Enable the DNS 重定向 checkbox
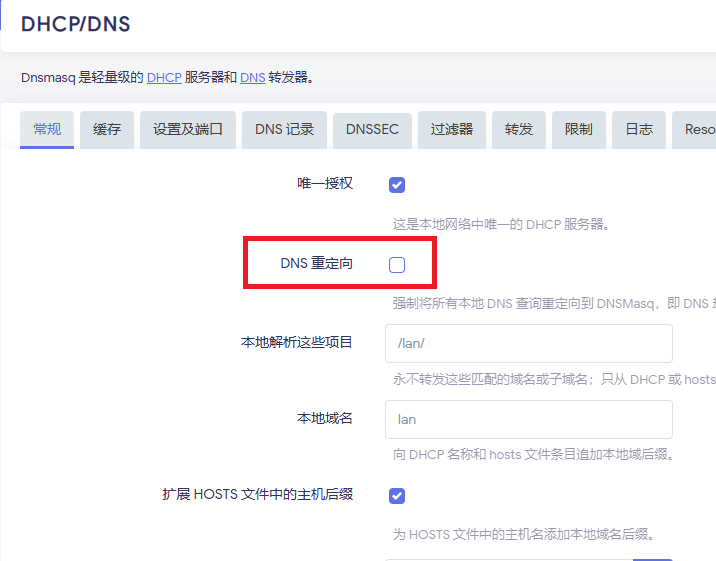The height and width of the screenshot is (561, 716). pyautogui.click(x=397, y=265)
